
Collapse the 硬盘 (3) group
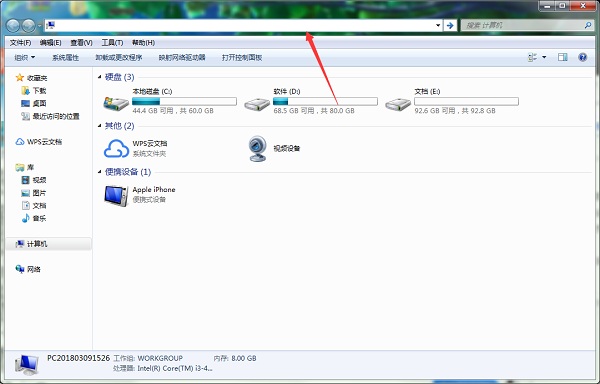coord(99,77)
